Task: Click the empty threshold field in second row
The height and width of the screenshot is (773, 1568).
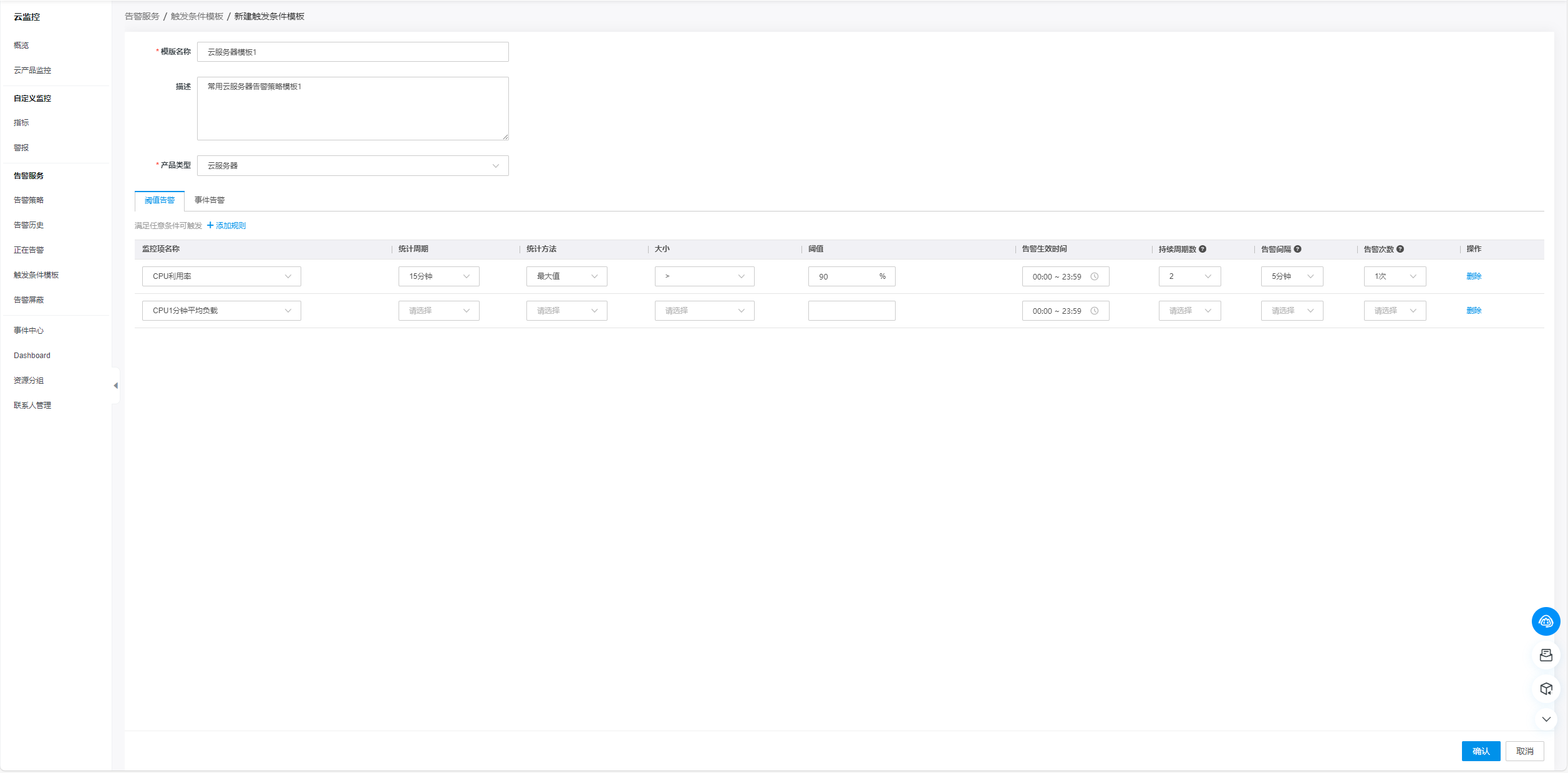Action: coord(851,311)
